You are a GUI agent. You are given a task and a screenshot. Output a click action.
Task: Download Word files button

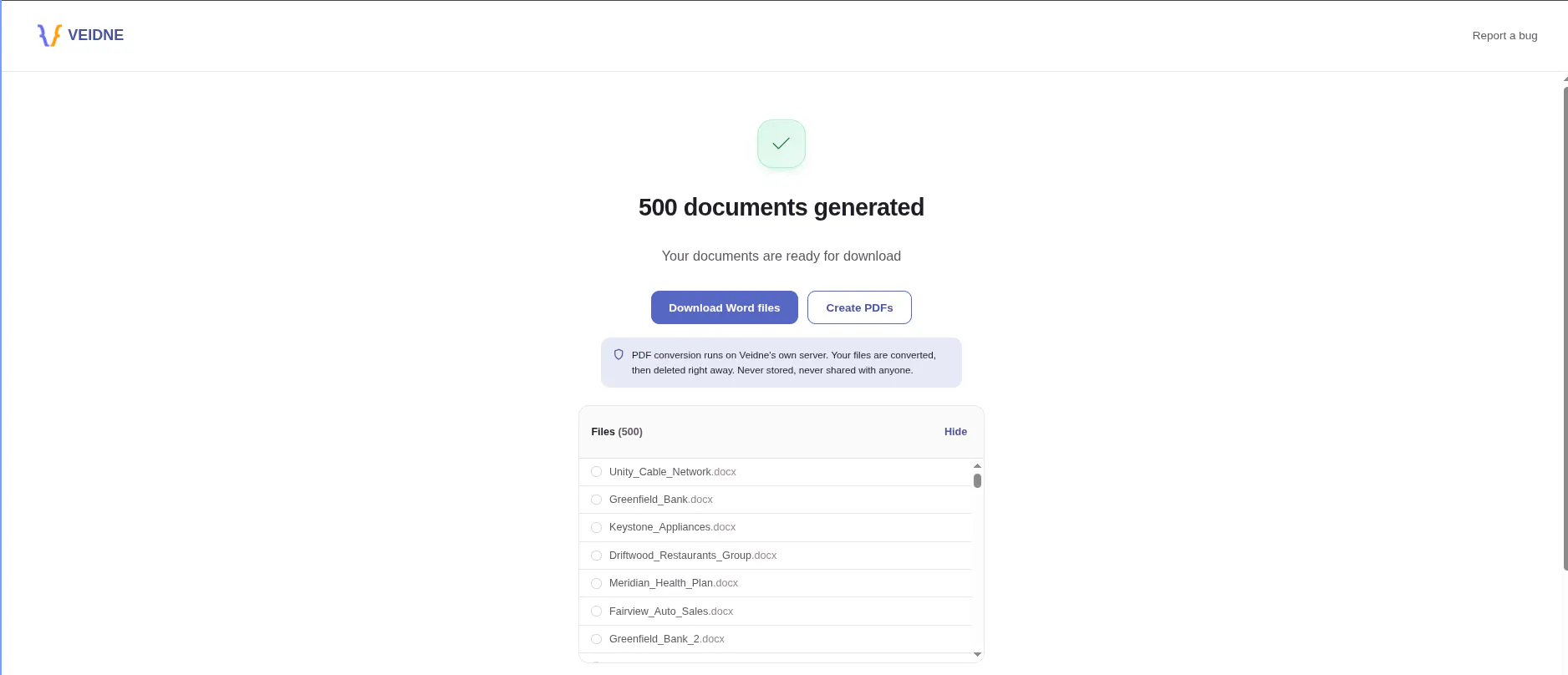tap(725, 307)
